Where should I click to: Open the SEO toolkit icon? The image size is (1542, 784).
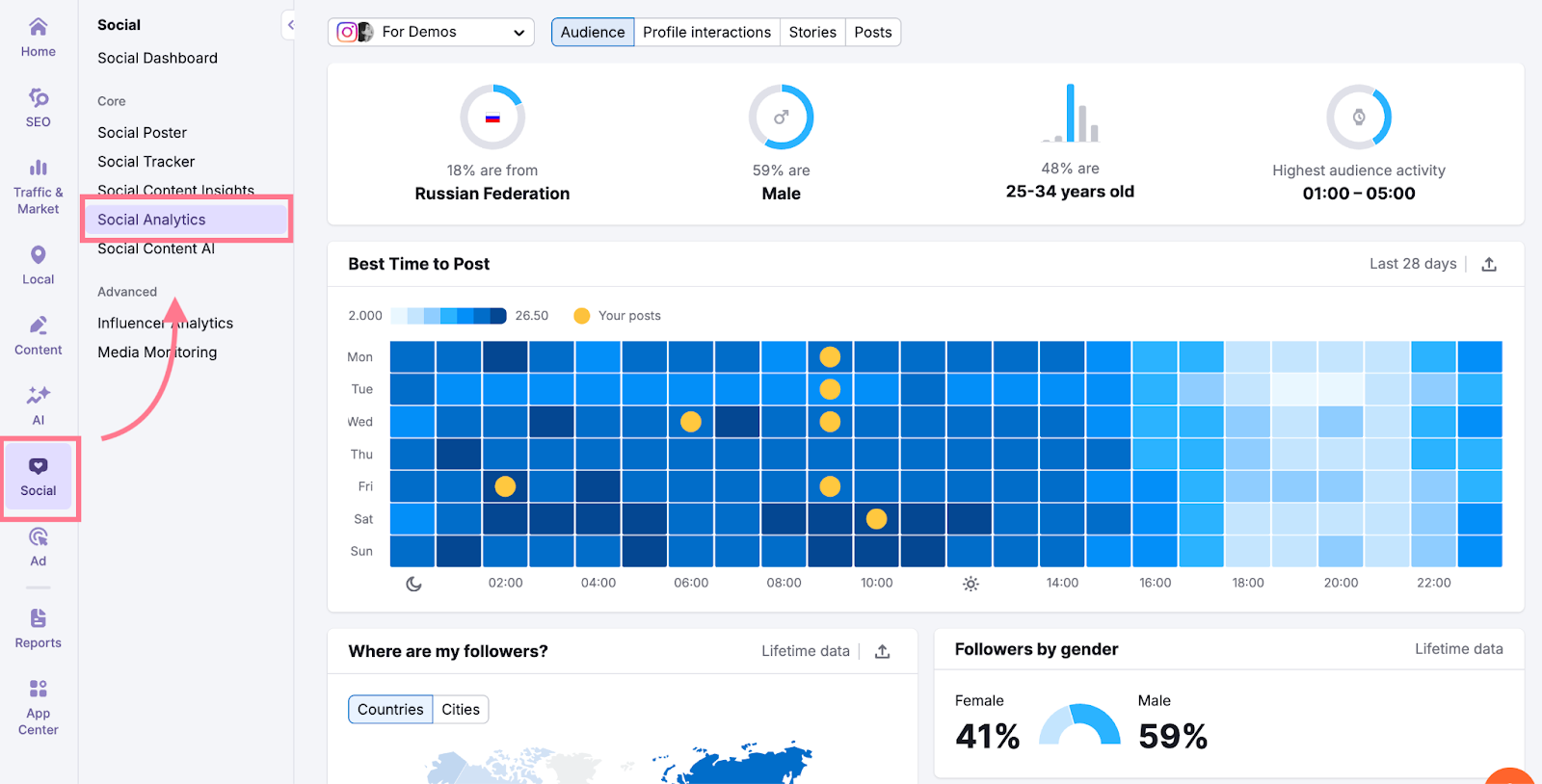click(39, 107)
